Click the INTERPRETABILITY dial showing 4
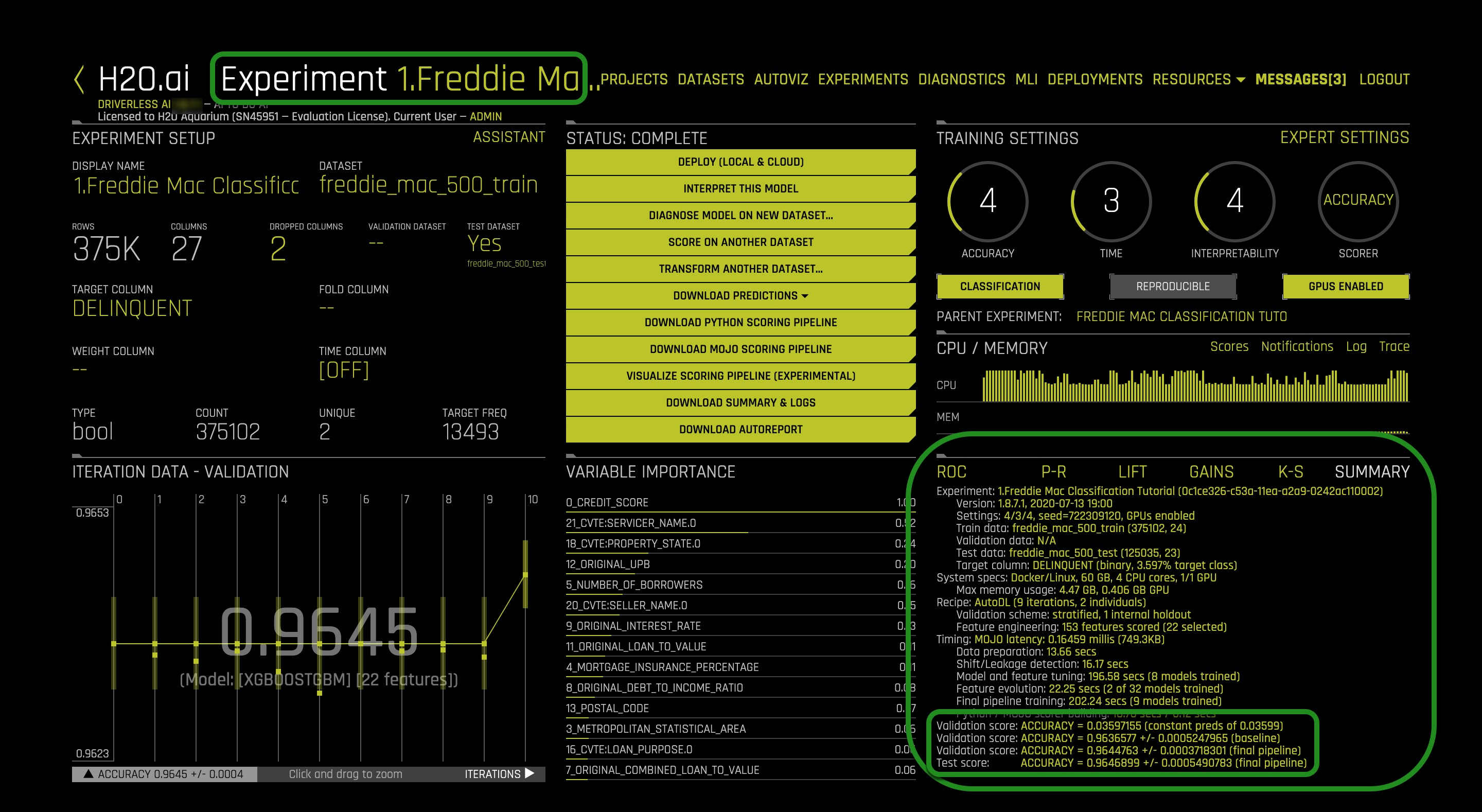 click(1234, 201)
